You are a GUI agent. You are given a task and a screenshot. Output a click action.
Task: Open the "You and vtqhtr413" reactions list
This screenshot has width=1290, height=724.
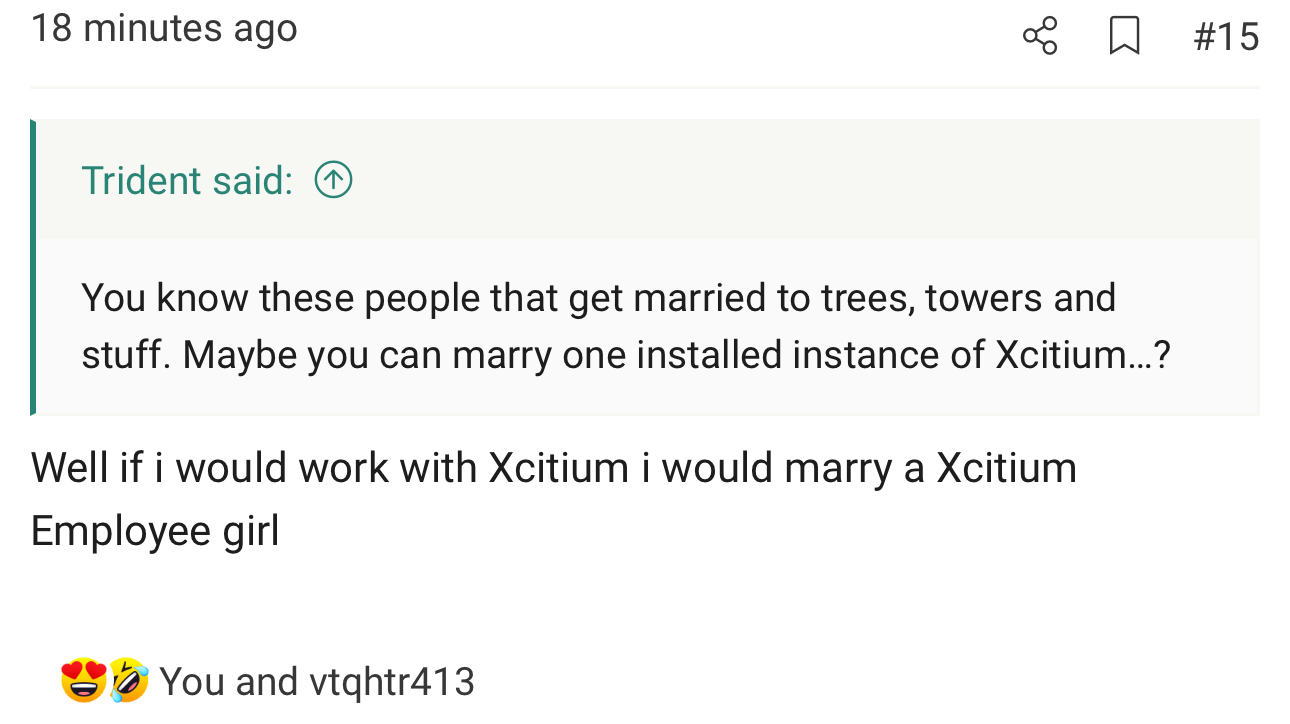coord(316,682)
